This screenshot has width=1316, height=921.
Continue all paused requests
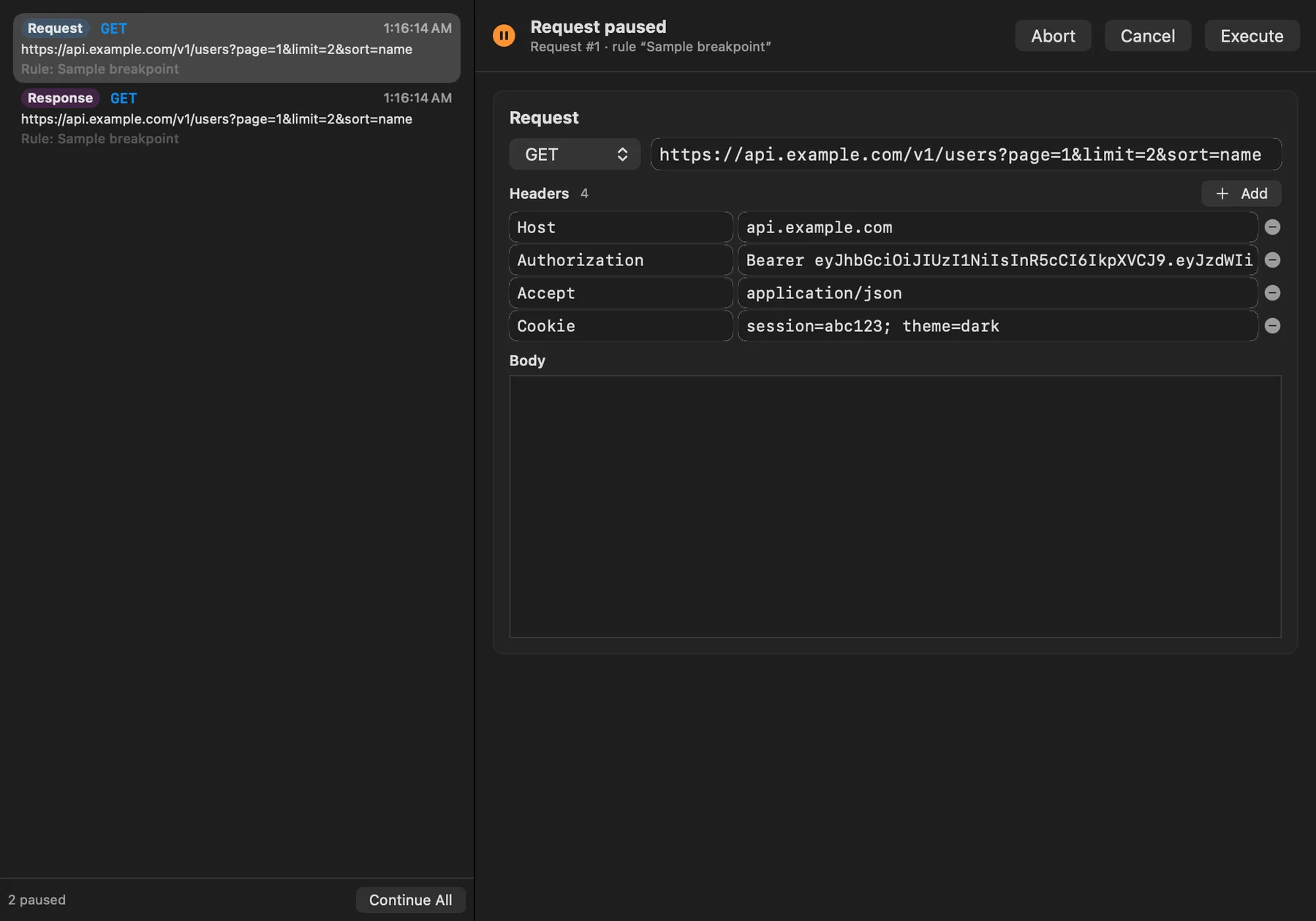click(x=410, y=900)
